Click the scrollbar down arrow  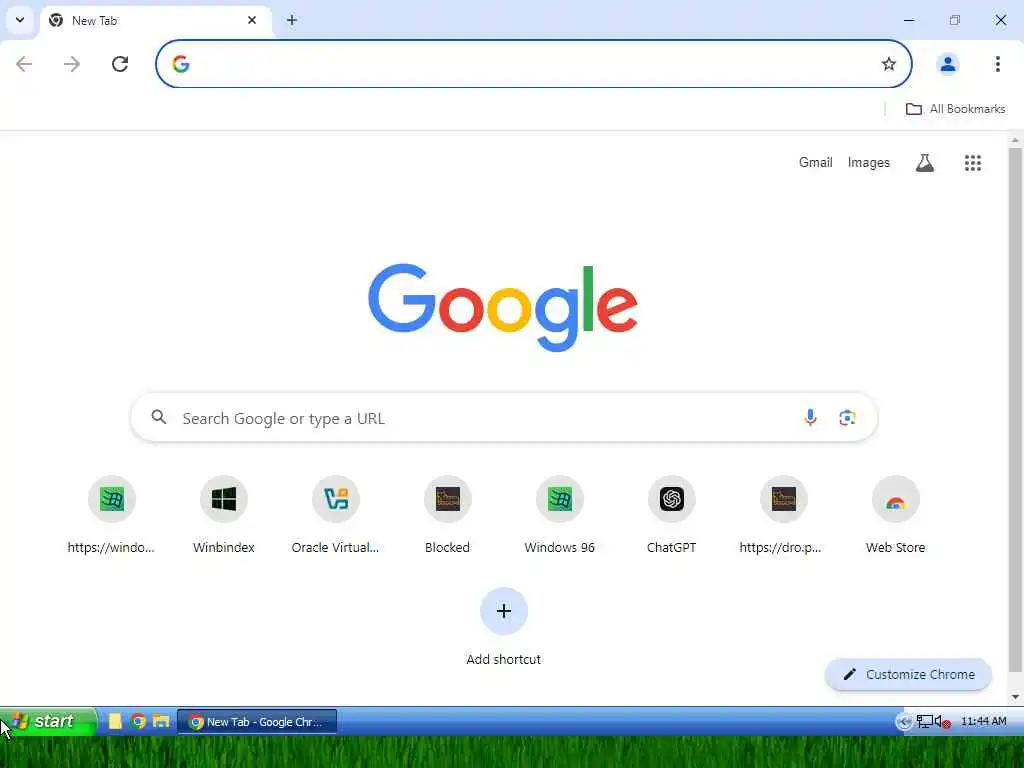pyautogui.click(x=1016, y=697)
